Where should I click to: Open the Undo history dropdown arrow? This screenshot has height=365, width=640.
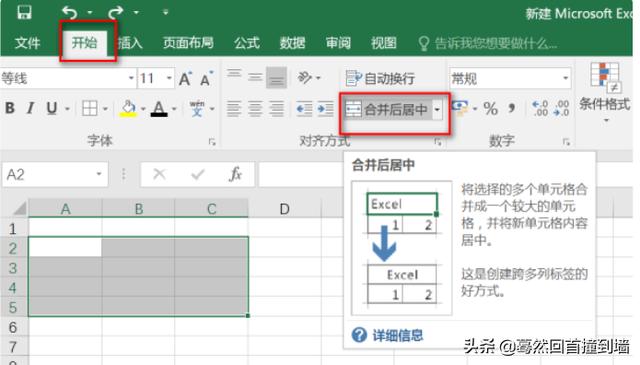[x=90, y=13]
